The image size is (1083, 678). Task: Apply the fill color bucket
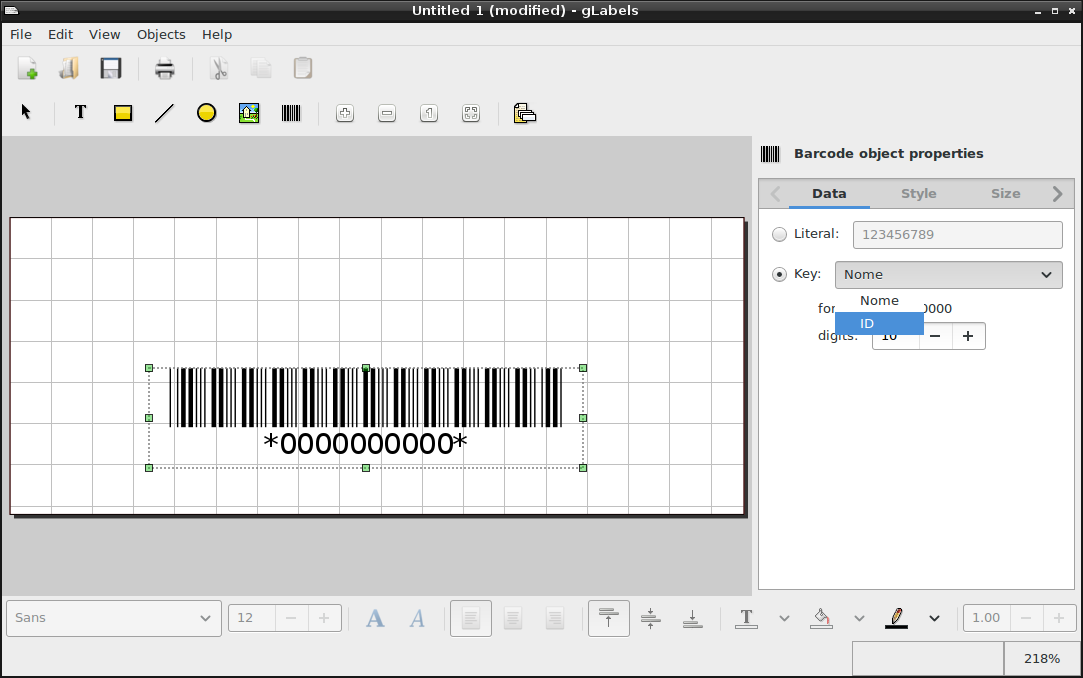[x=821, y=618]
